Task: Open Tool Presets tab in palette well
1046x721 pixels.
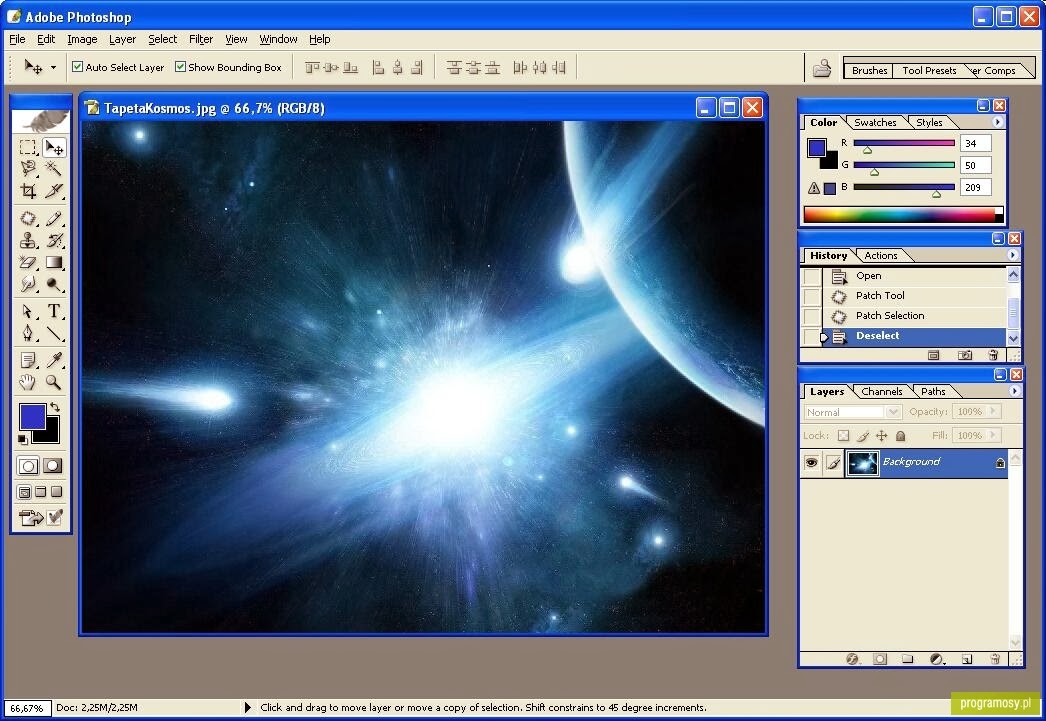Action: point(929,70)
